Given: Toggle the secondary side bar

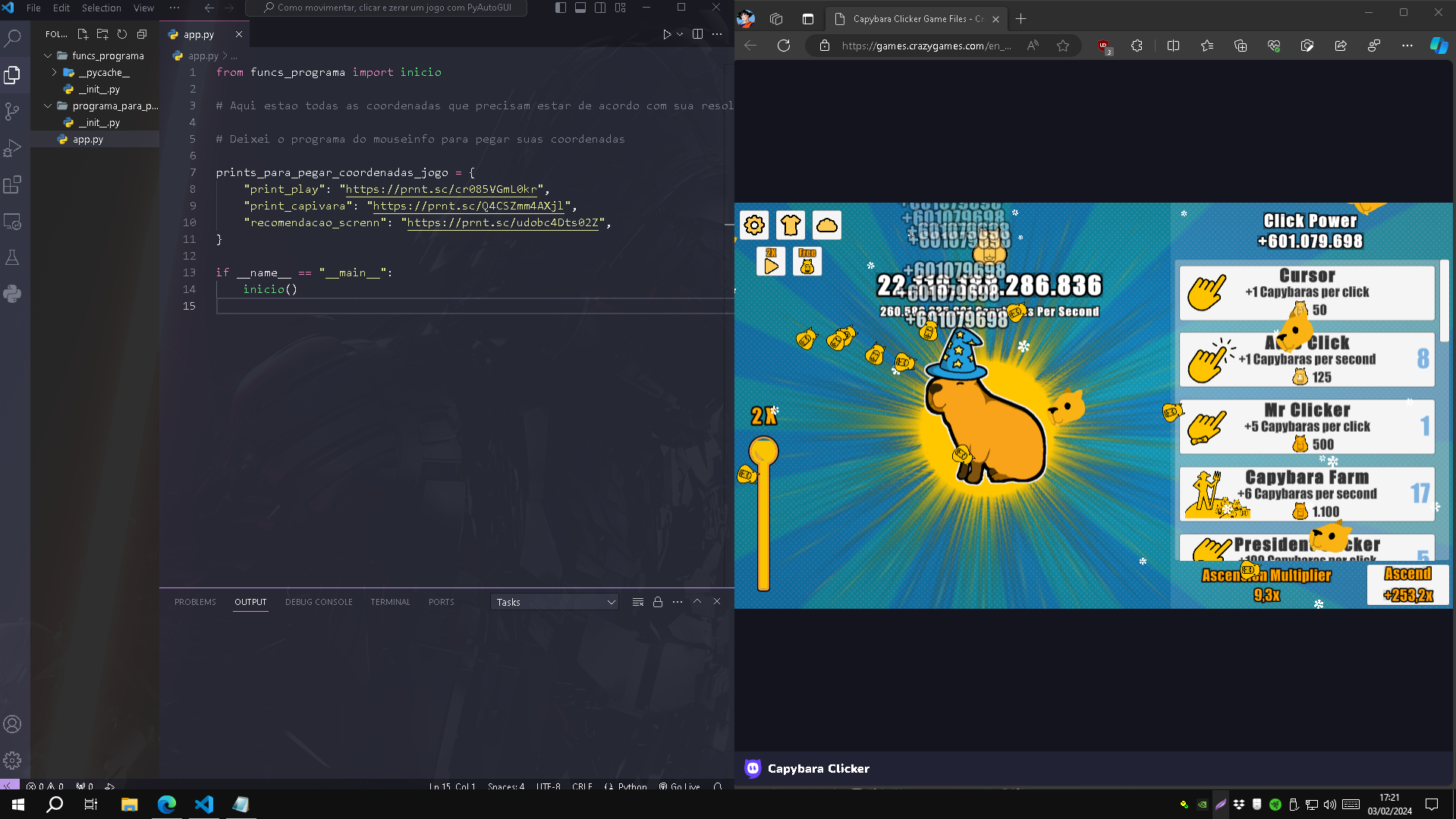Looking at the screenshot, I should point(600,8).
